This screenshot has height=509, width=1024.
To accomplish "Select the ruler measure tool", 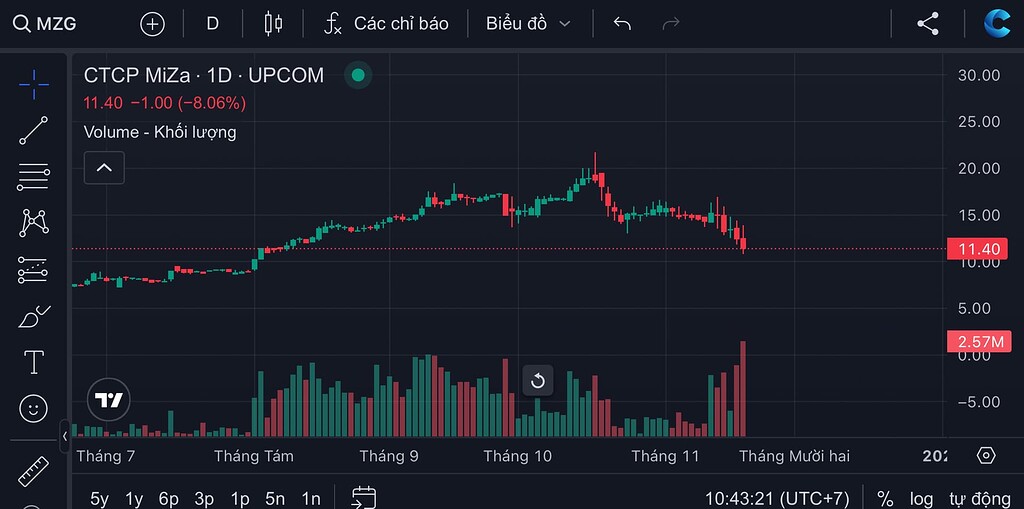I will (x=34, y=470).
